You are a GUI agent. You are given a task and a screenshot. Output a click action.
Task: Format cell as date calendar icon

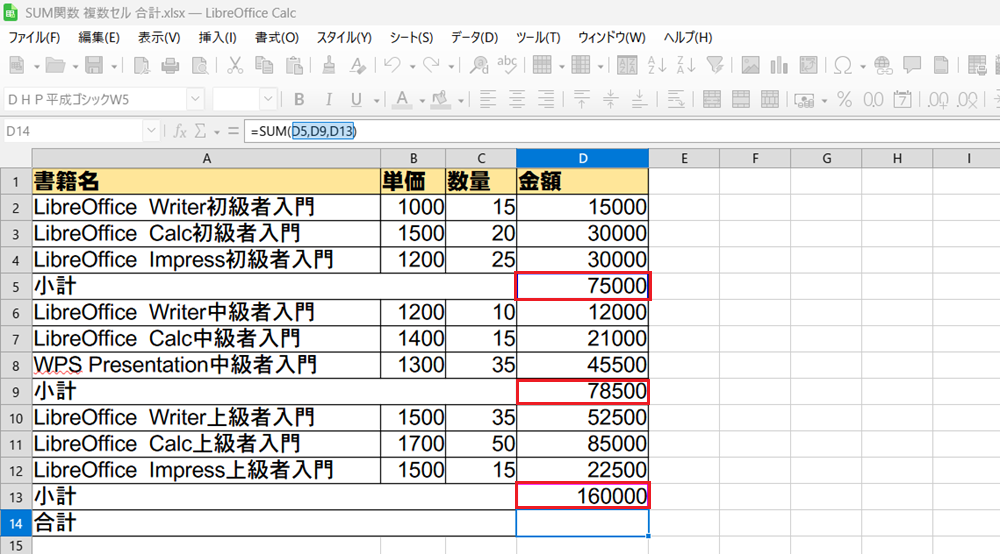pyautogui.click(x=902, y=99)
